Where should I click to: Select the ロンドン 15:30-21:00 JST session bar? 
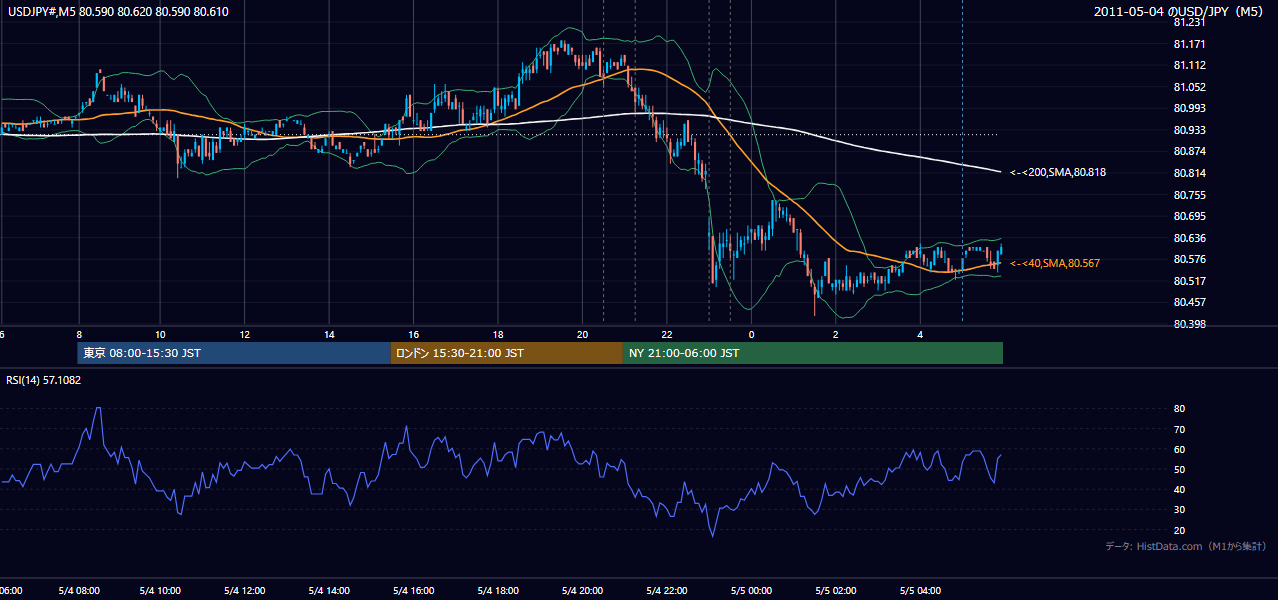pyautogui.click(x=507, y=353)
